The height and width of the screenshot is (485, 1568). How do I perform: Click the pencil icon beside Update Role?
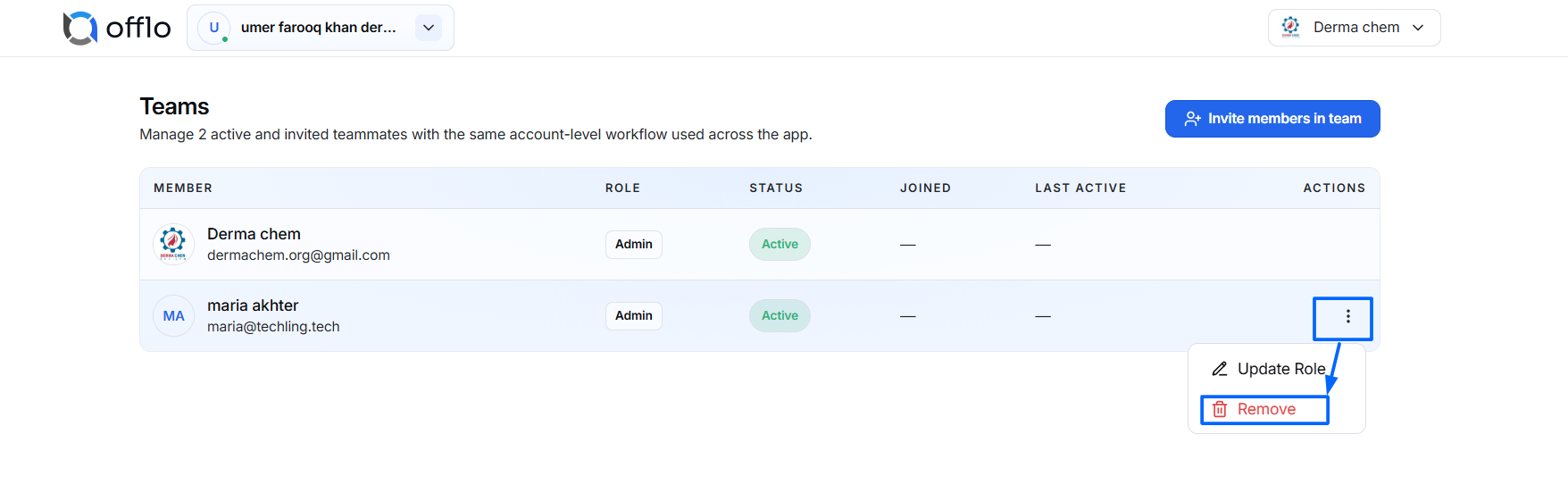(x=1220, y=369)
